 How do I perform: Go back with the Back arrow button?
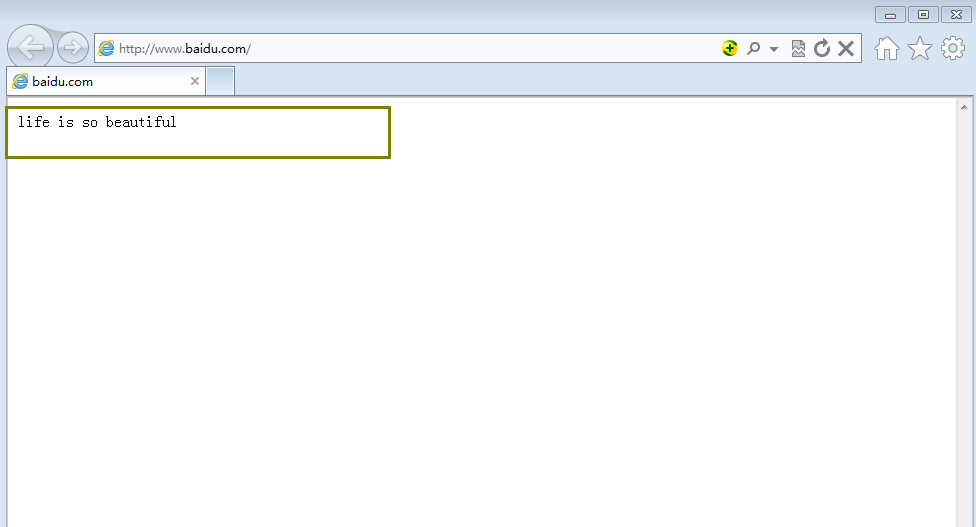(x=30, y=47)
